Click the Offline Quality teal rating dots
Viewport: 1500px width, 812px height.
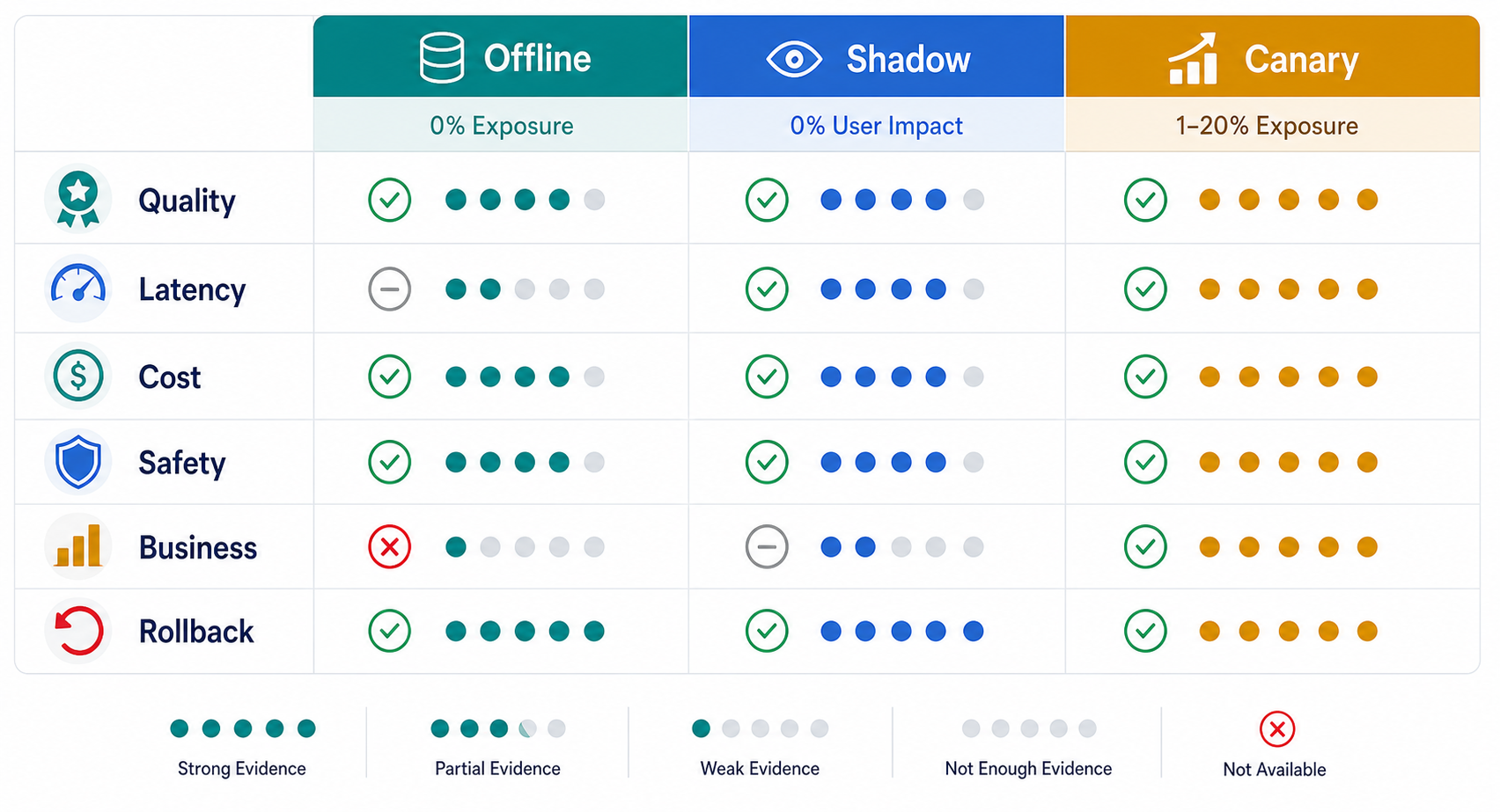coord(525,200)
